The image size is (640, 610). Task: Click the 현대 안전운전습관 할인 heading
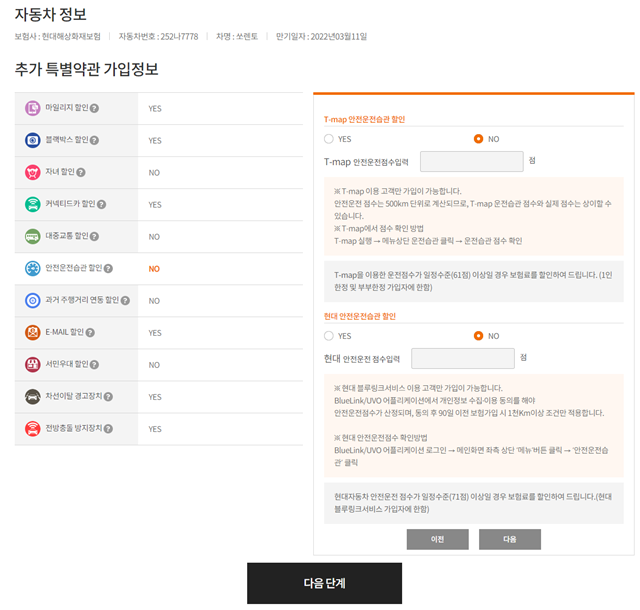pos(360,316)
